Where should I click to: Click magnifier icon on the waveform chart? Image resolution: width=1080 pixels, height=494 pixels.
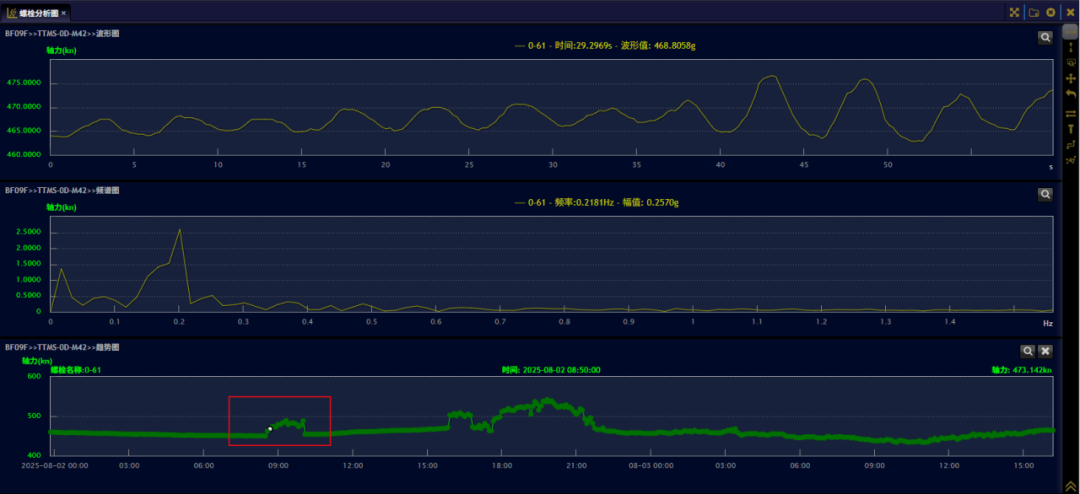tap(1045, 37)
